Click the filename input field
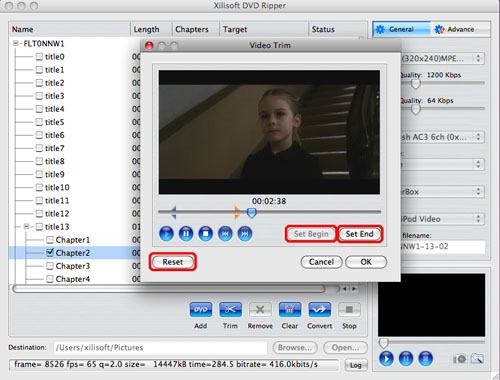 click(443, 247)
